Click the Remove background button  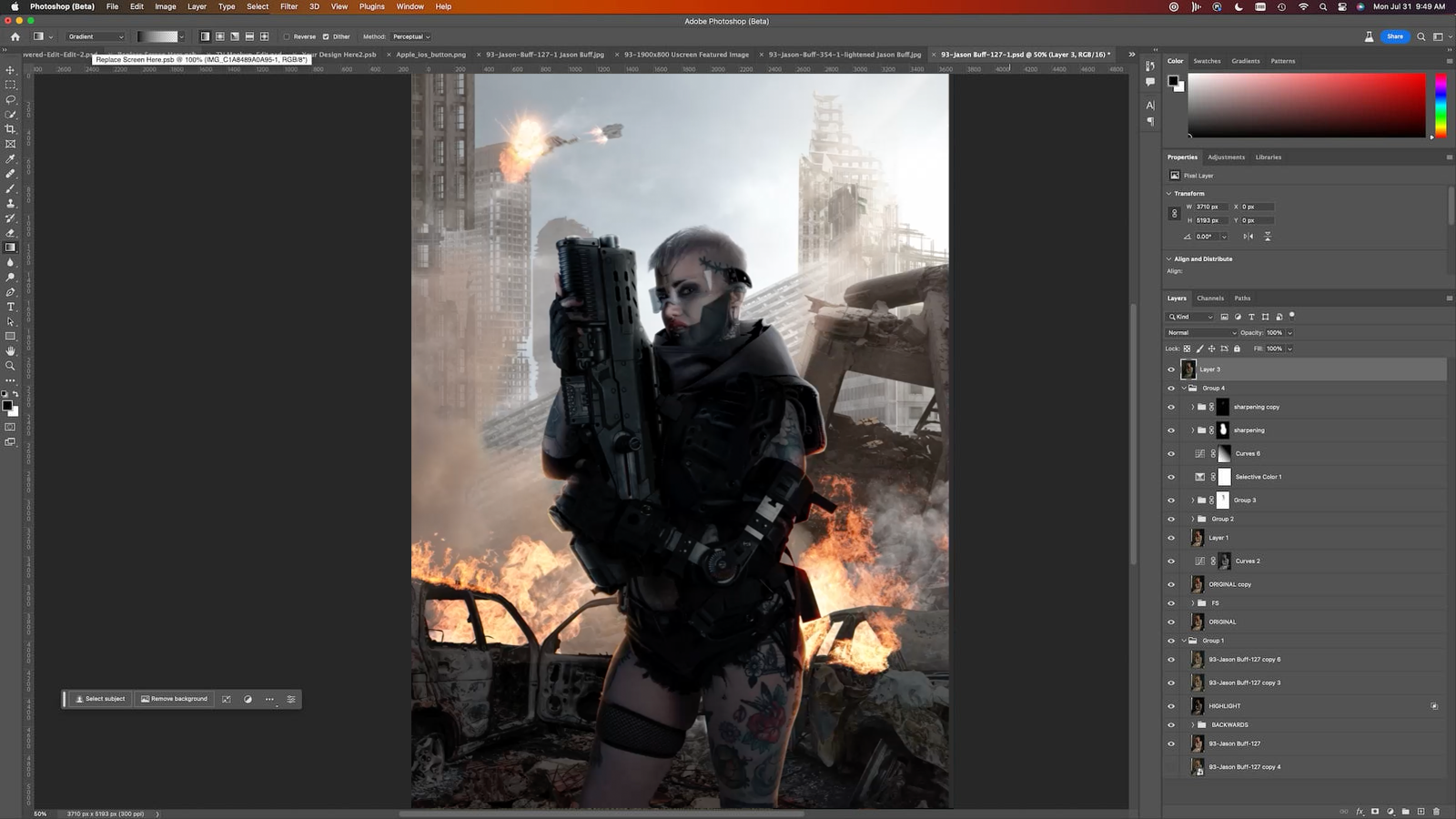click(x=174, y=699)
